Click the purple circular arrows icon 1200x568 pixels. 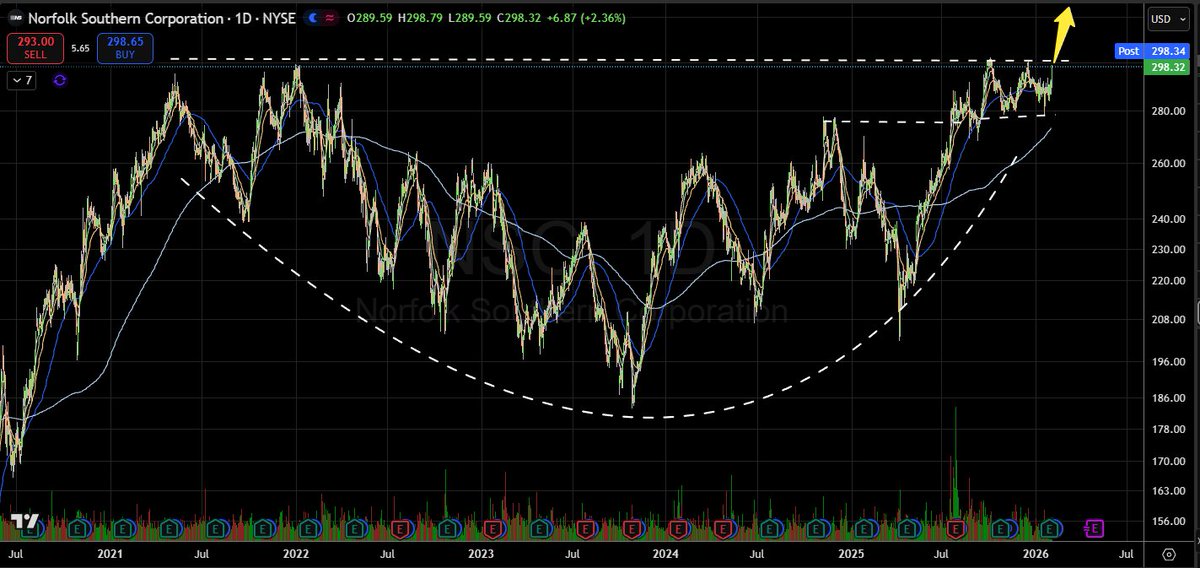point(59,80)
